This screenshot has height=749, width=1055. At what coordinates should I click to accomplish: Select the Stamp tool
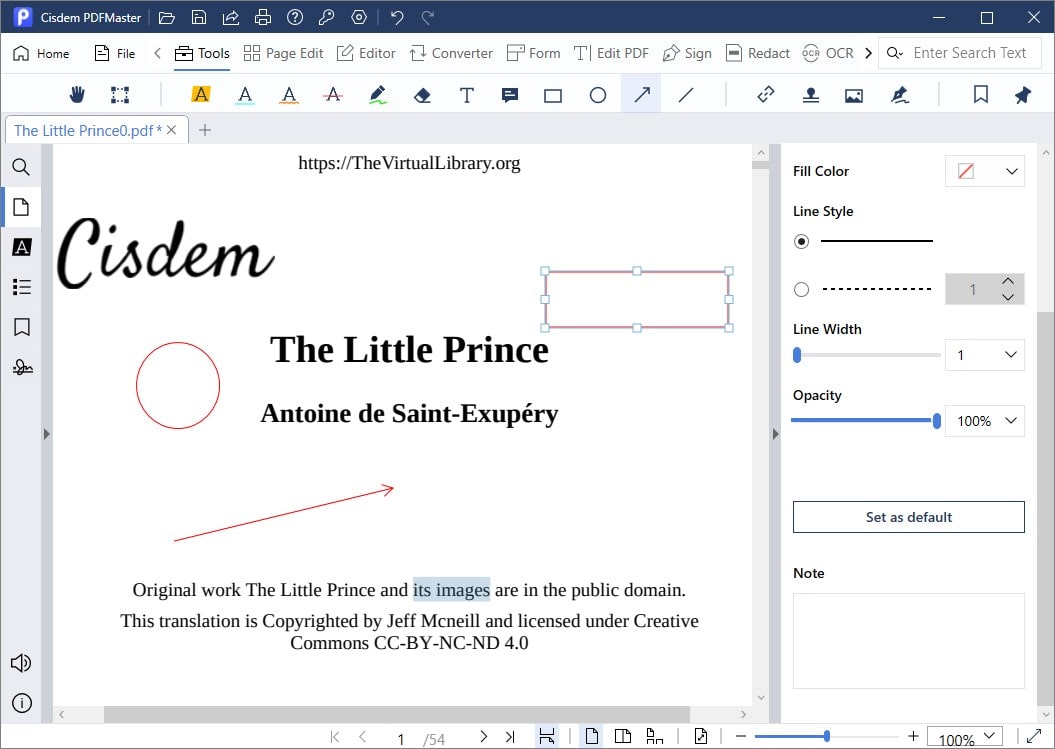pyautogui.click(x=810, y=94)
